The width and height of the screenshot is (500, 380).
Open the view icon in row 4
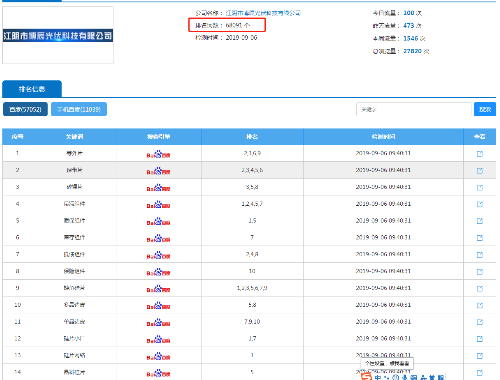pos(480,204)
